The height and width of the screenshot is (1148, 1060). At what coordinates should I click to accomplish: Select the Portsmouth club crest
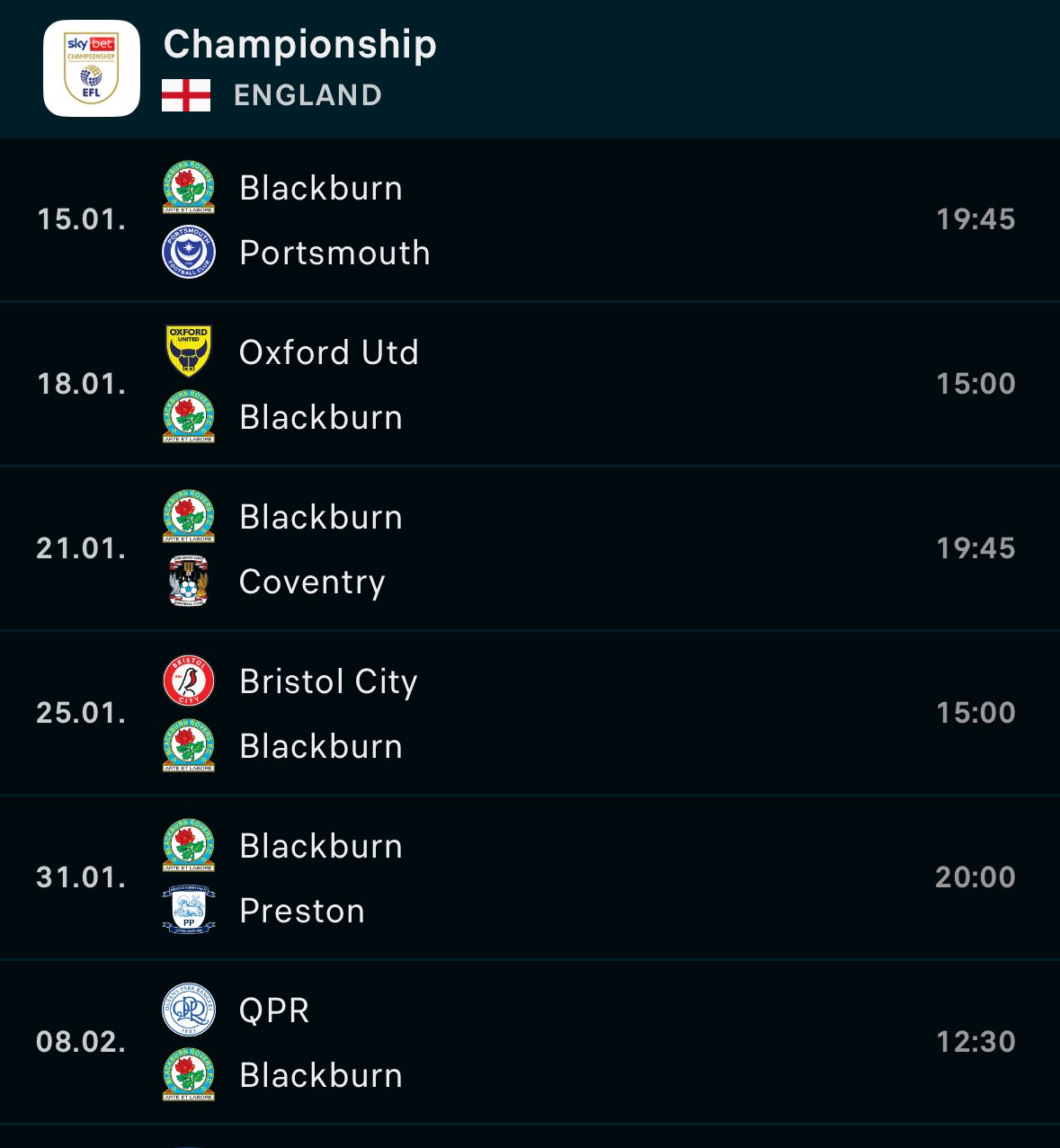coord(189,252)
